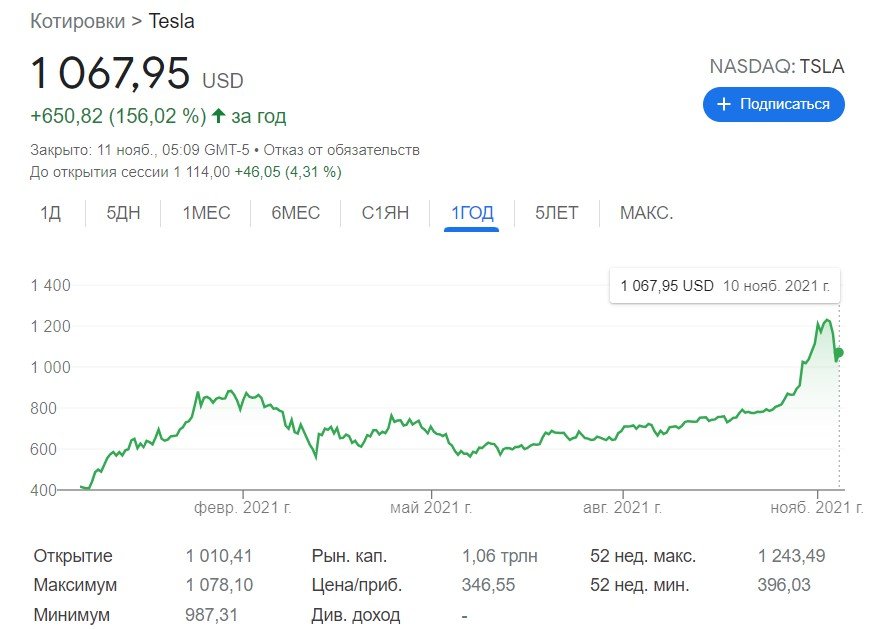This screenshot has height=629, width=877.
Task: Click the plus icon in Подписаться button
Action: 722,104
